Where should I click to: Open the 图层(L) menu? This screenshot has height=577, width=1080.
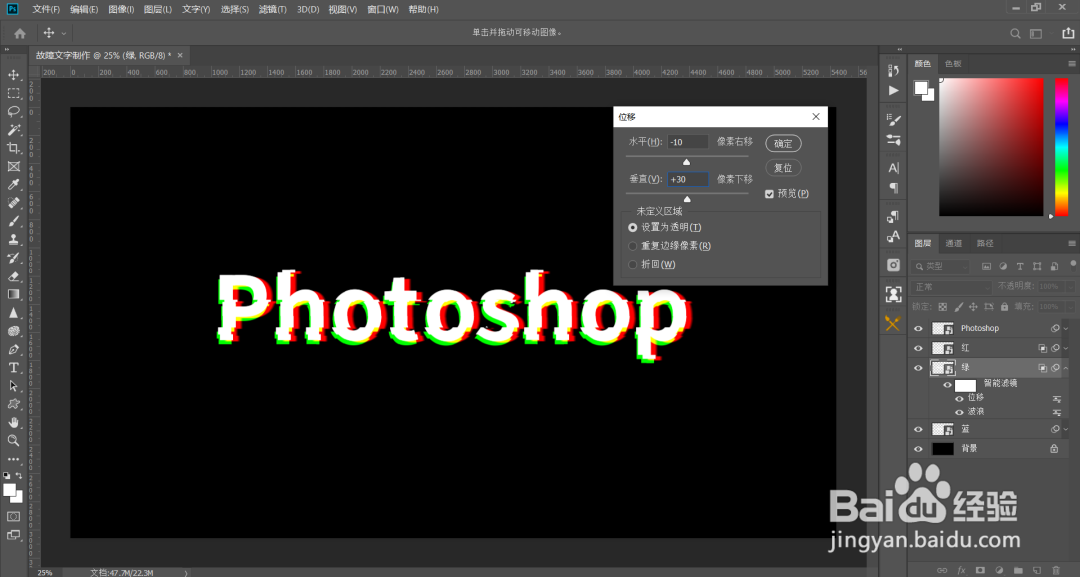158,10
